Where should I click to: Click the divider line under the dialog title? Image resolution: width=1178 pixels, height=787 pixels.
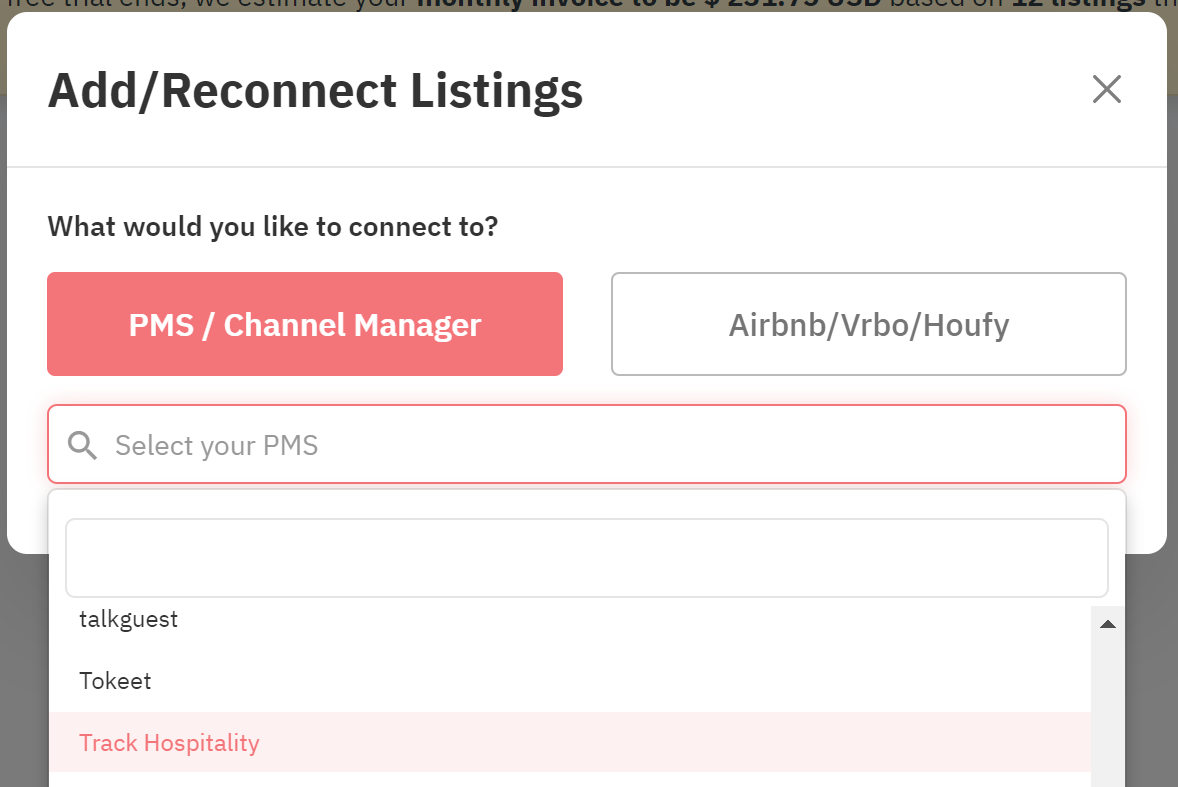(587, 167)
